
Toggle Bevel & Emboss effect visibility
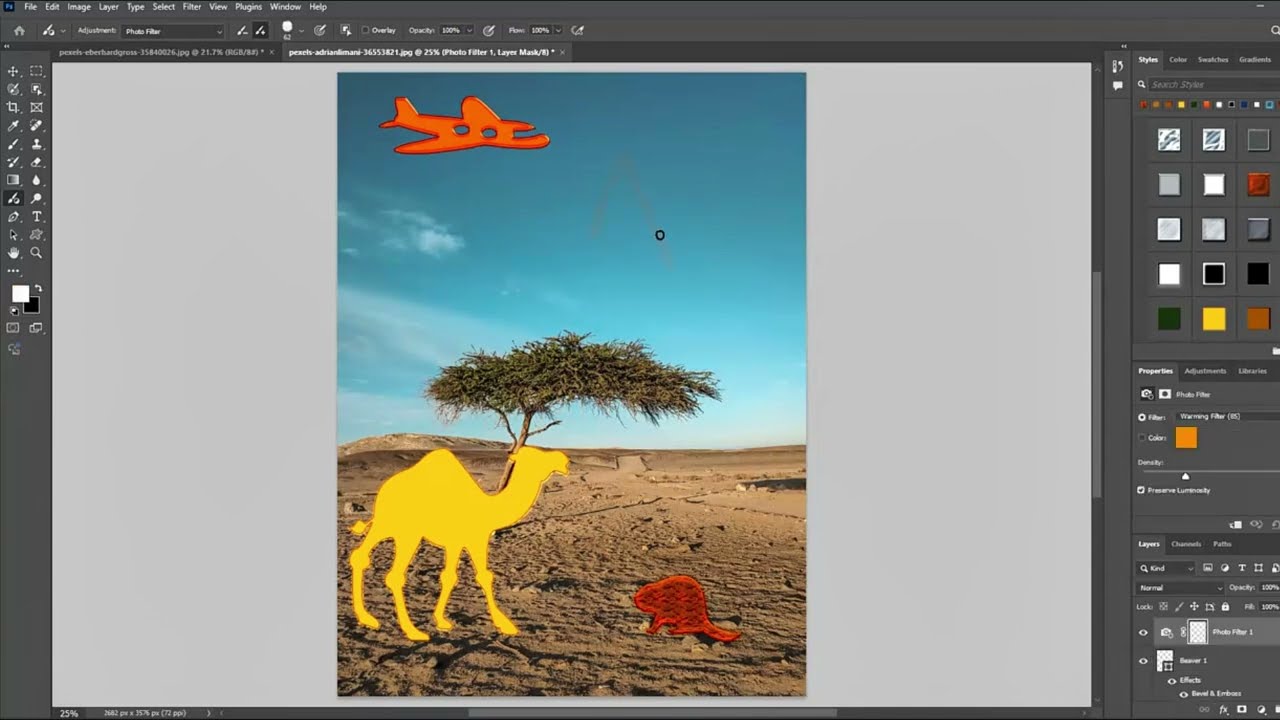1184,693
